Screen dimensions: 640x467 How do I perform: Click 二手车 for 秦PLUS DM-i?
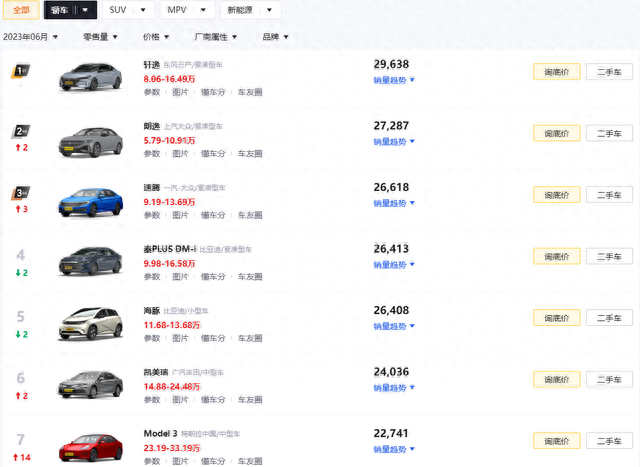click(x=609, y=256)
